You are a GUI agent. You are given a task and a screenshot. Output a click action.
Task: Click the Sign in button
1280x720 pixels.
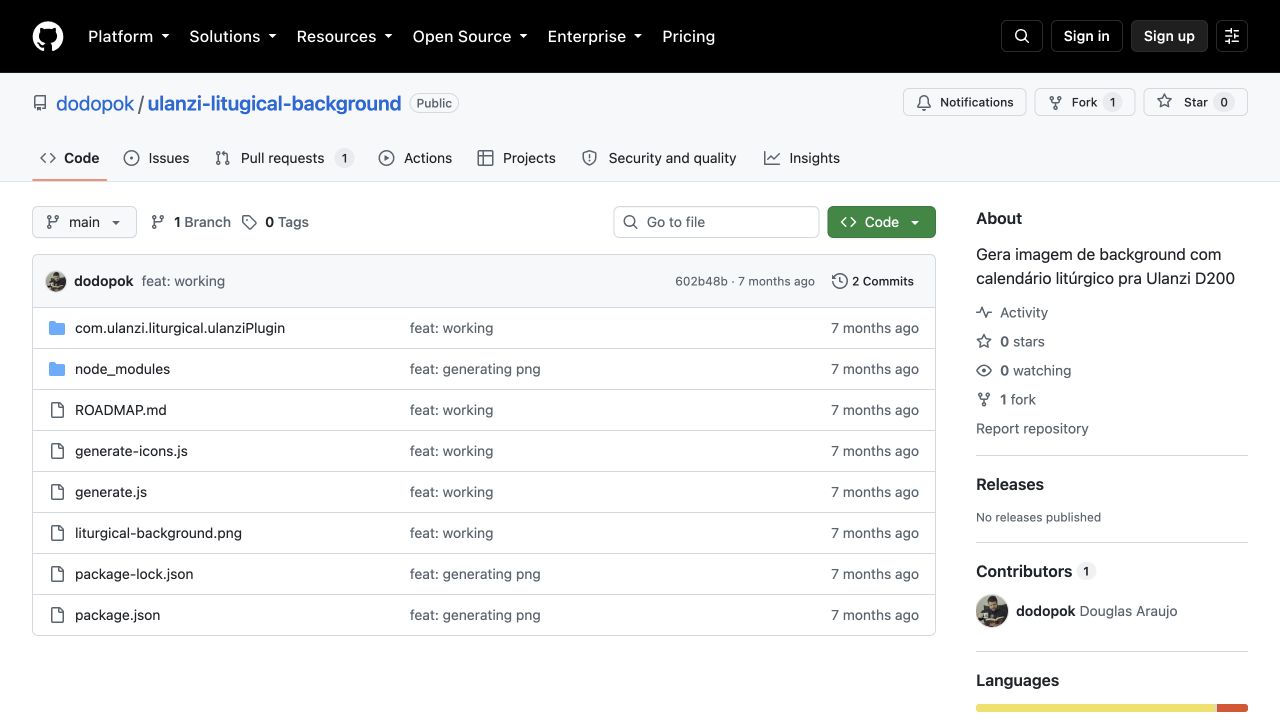coord(1087,36)
